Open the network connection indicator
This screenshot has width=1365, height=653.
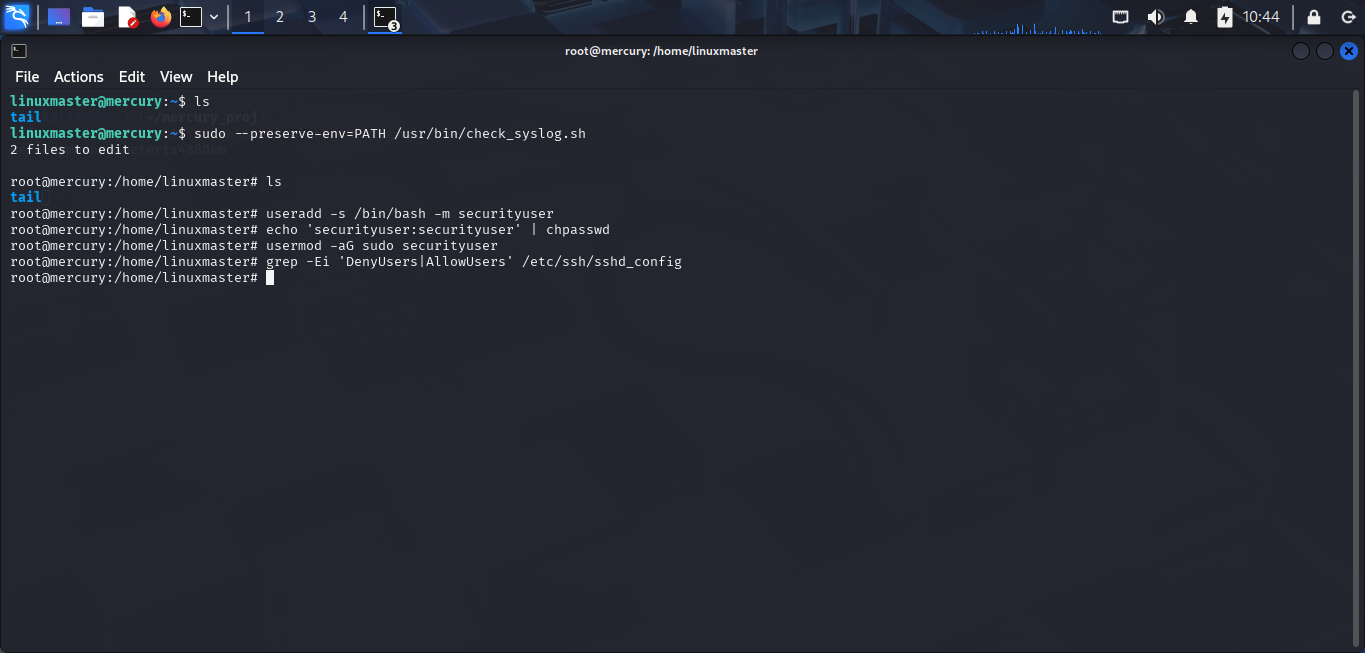[x=1121, y=17]
